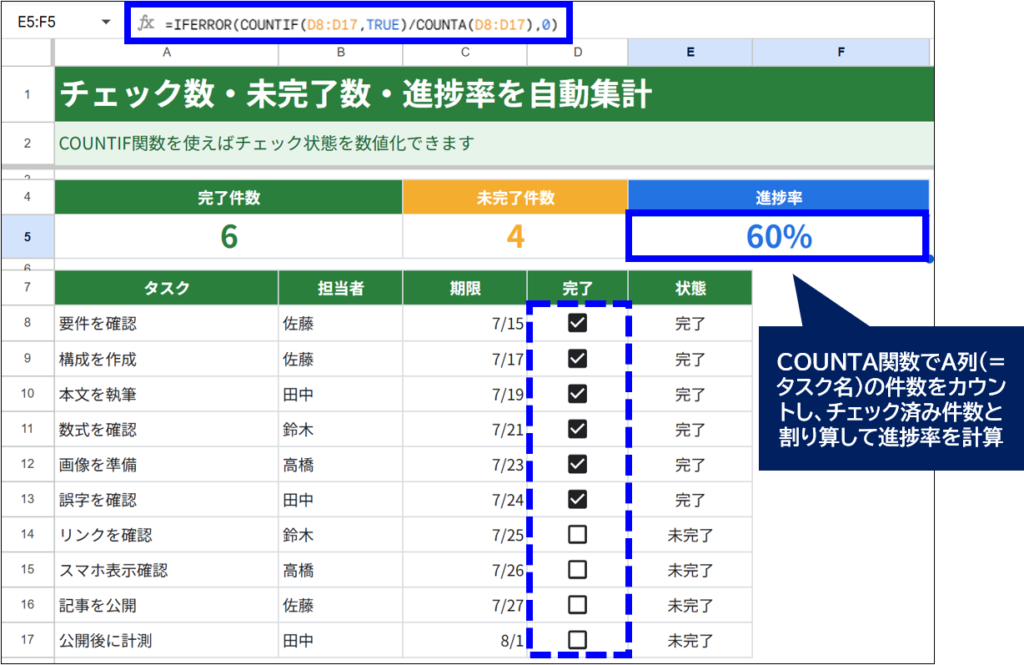Select the task cell 要件を確認
This screenshot has height=665, width=1024.
point(167,323)
